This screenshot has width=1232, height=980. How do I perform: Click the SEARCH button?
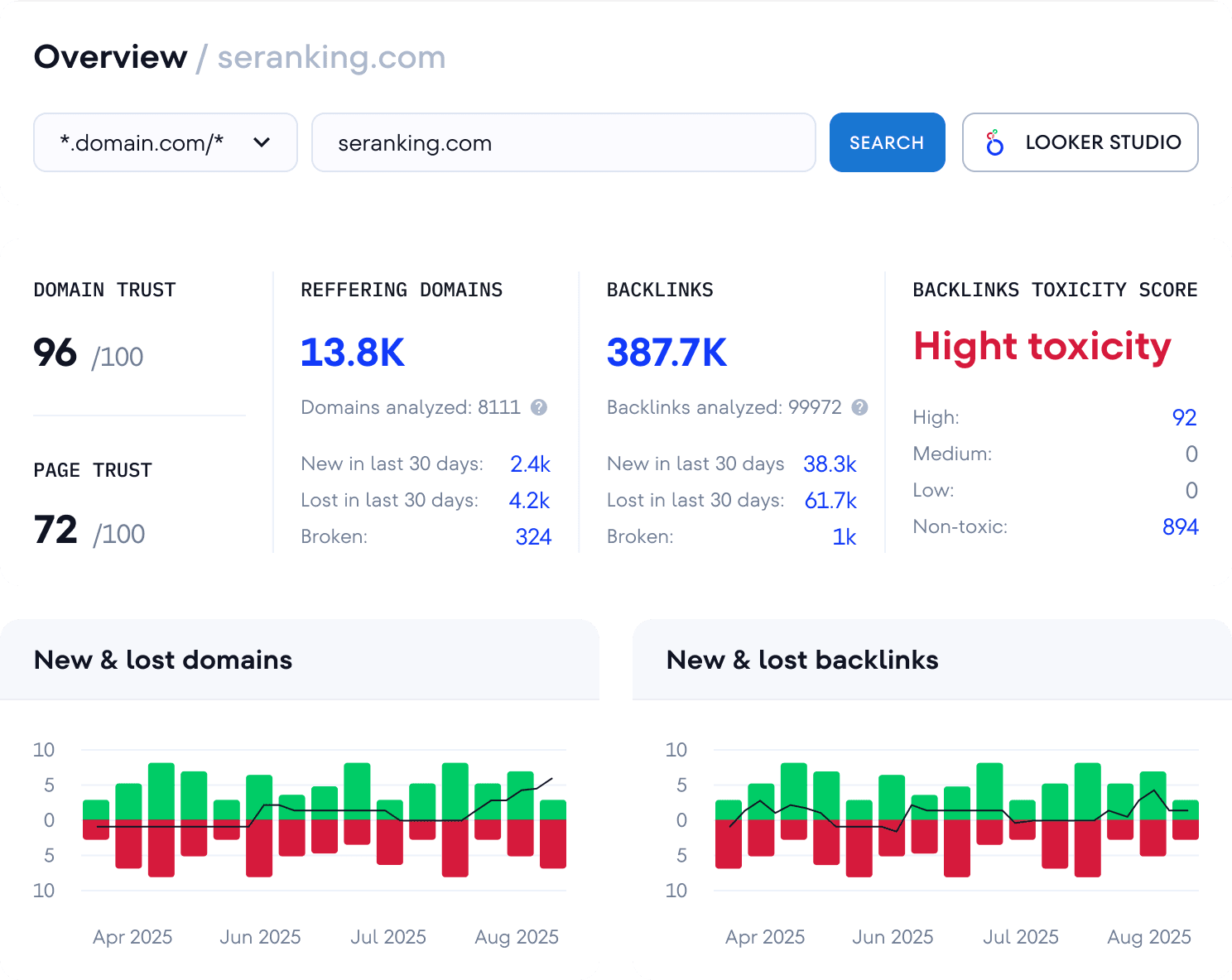pos(887,142)
